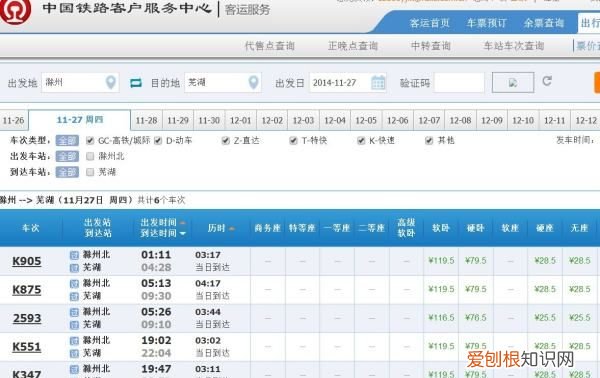The width and height of the screenshot is (600, 378).
Task: Click K905 departure station 滁州北 icon
Action: [x=74, y=255]
